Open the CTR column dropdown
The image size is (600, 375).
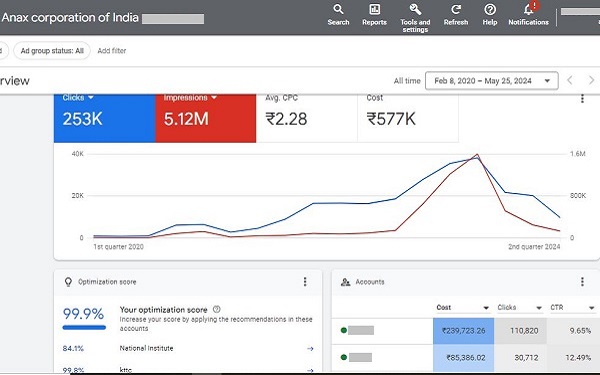point(591,308)
